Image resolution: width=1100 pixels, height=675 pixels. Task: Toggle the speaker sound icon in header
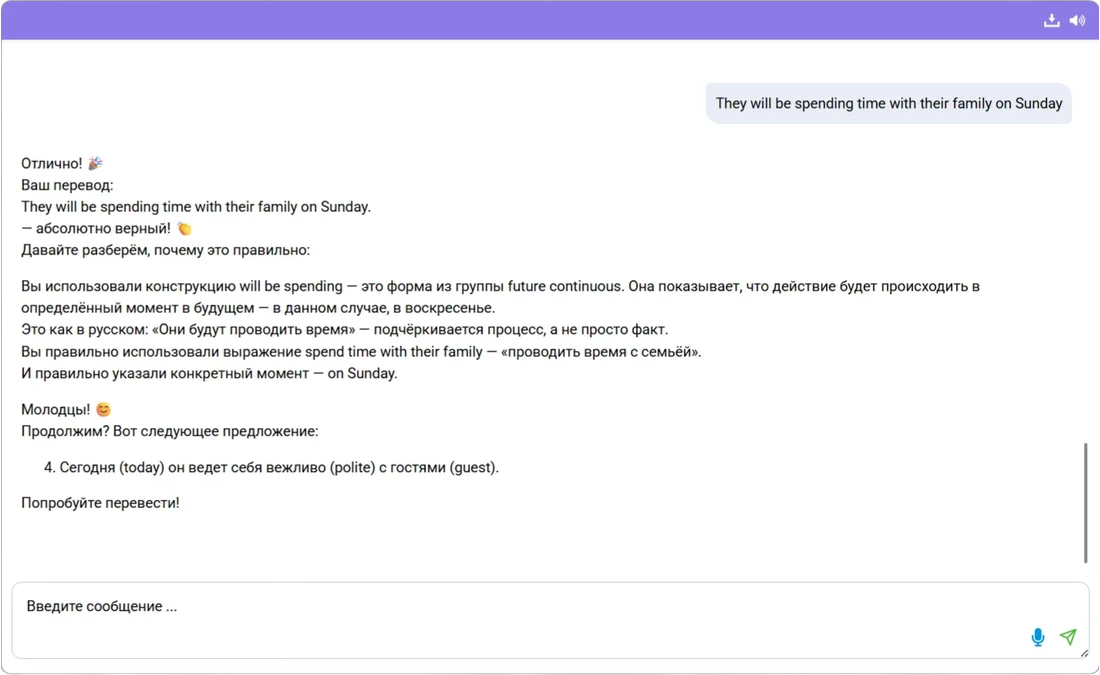coord(1077,20)
